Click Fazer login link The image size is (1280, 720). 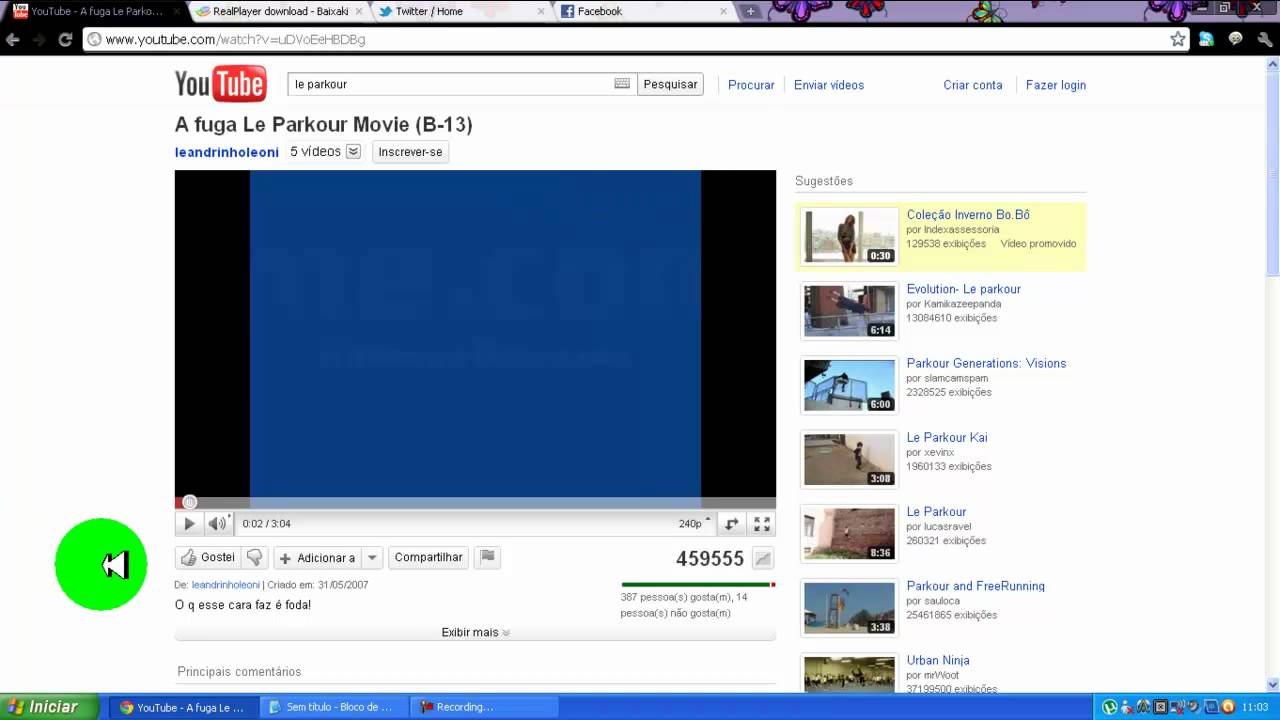click(x=1055, y=85)
